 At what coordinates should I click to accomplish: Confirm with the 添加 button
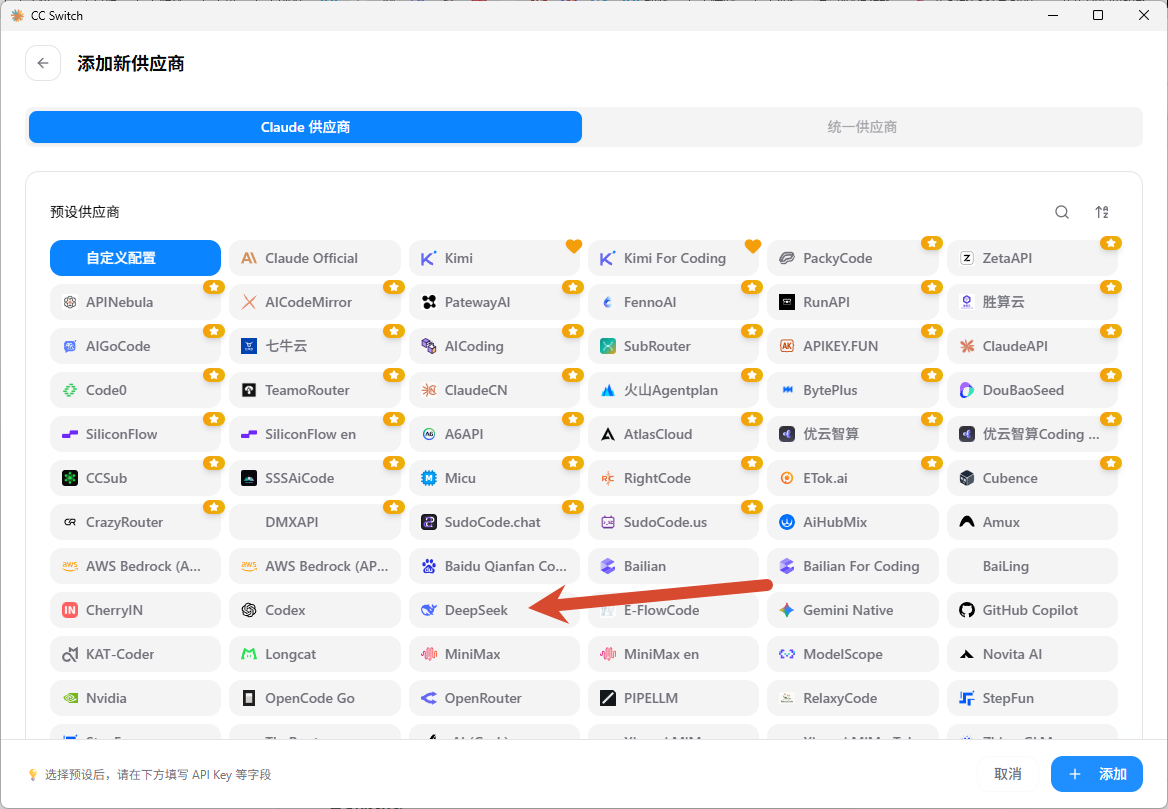coord(1096,774)
